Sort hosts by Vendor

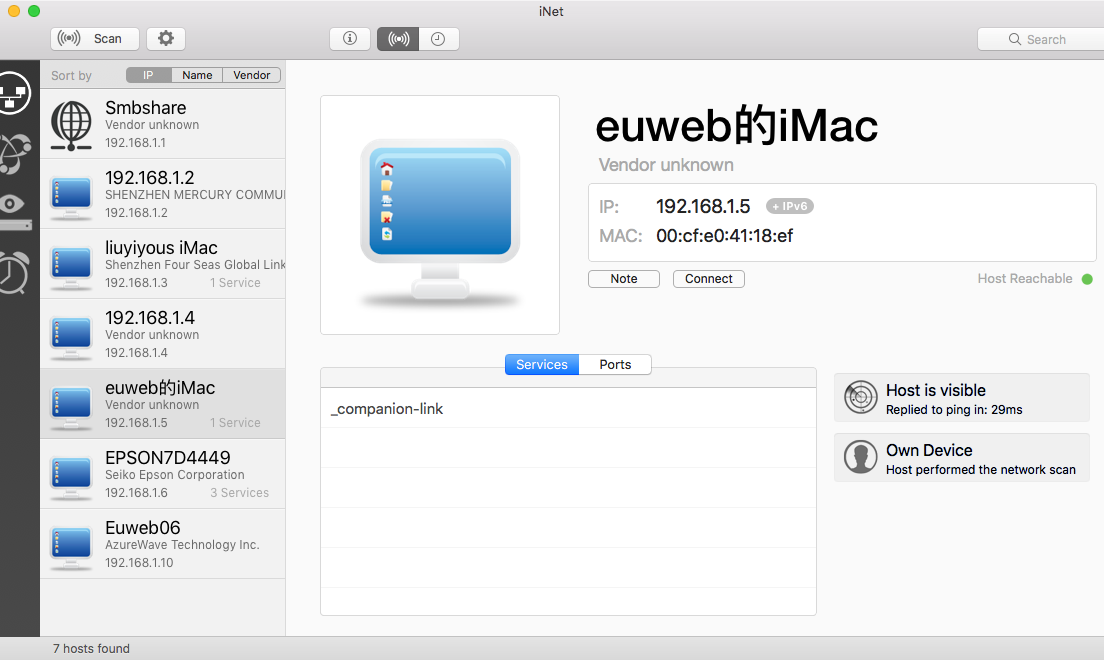[251, 75]
